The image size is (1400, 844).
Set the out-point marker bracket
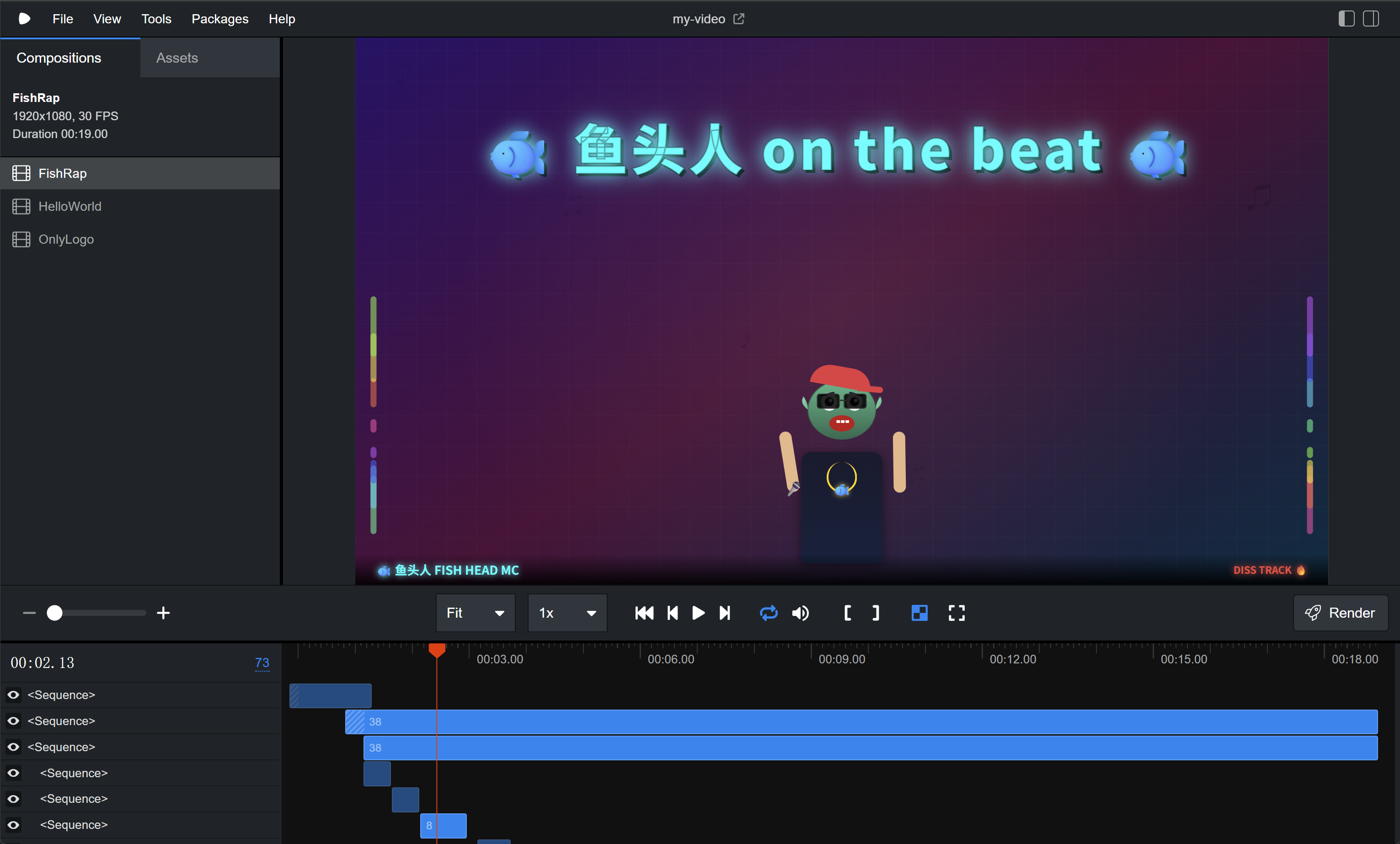[x=876, y=613]
